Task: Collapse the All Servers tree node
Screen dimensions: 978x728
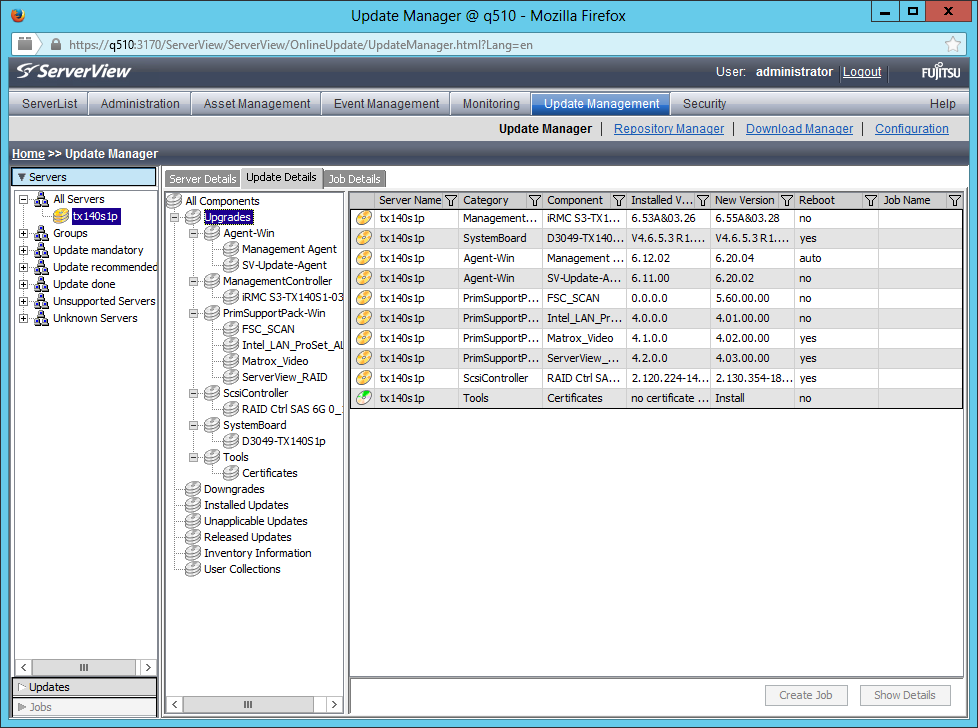Action: [x=24, y=200]
